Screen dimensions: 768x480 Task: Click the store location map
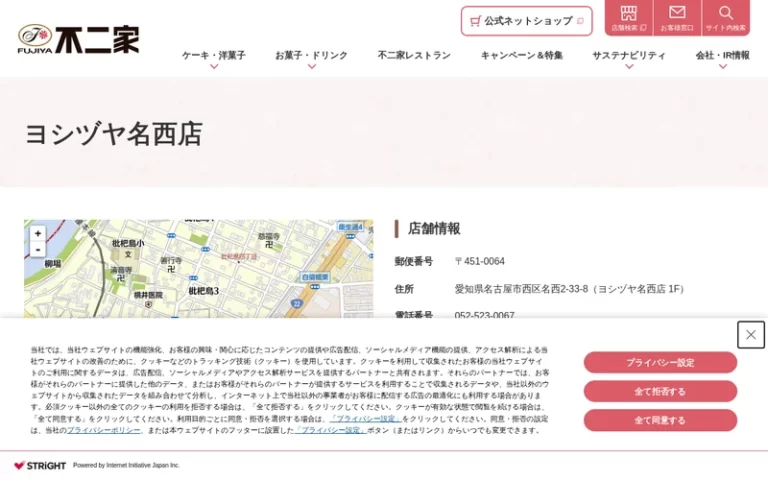pyautogui.click(x=198, y=269)
